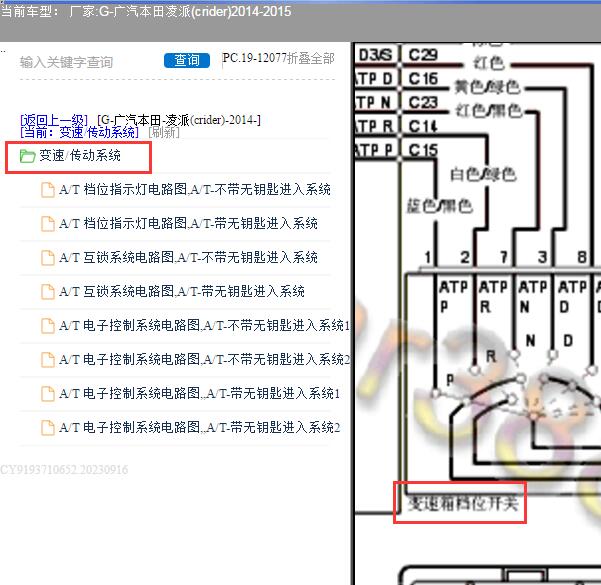This screenshot has width=601, height=585.
Task: Click the green folder icon of 变速/传动系统
Action: click(27, 156)
